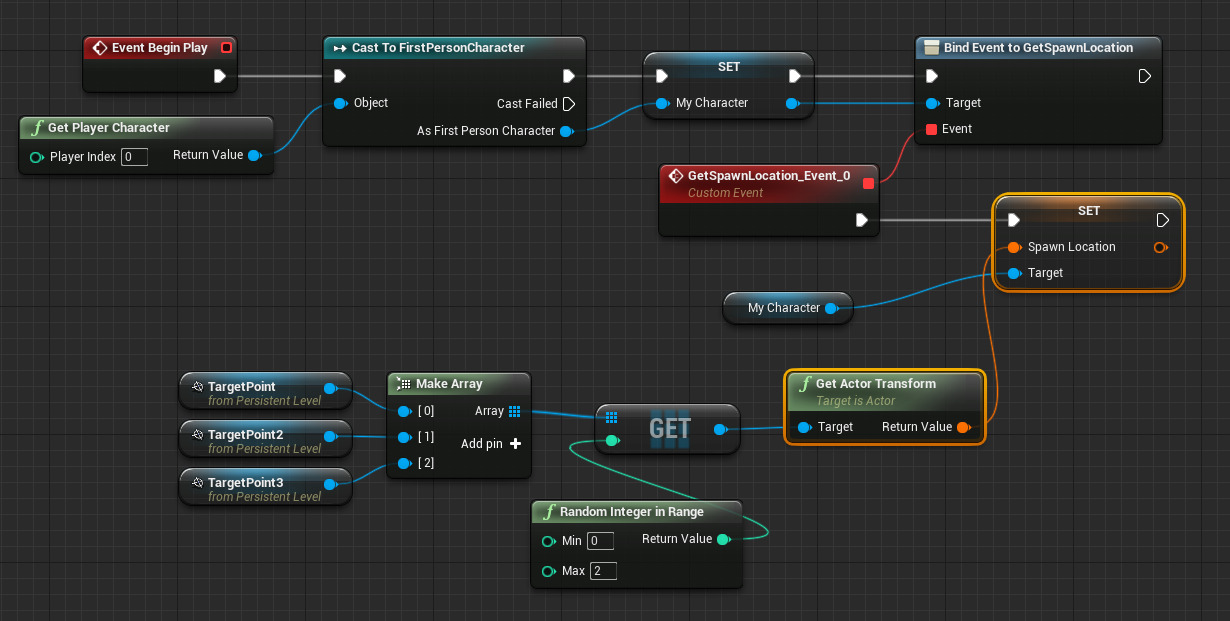Click the Cast Failed execution pin
The image size is (1230, 621).
570,103
